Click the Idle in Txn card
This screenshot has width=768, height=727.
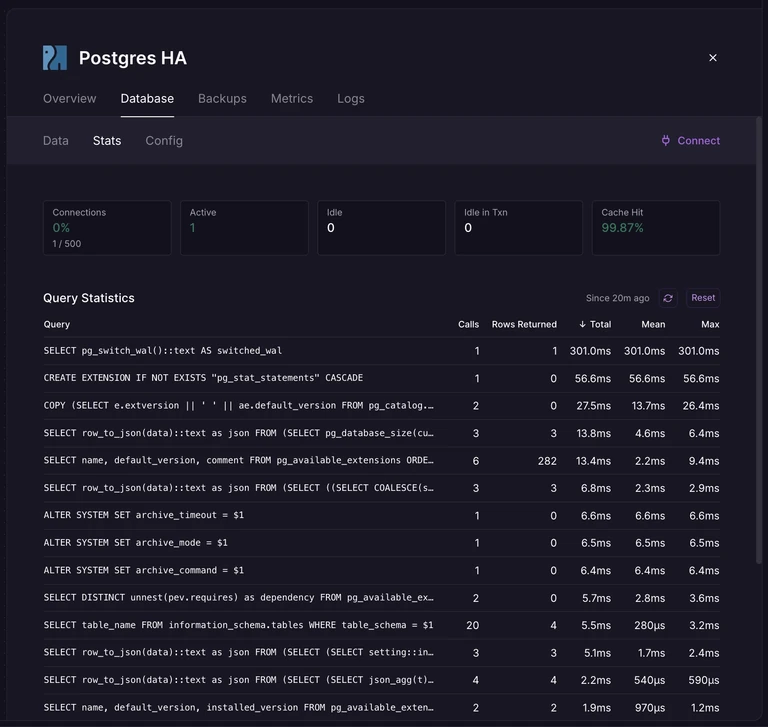pos(519,228)
